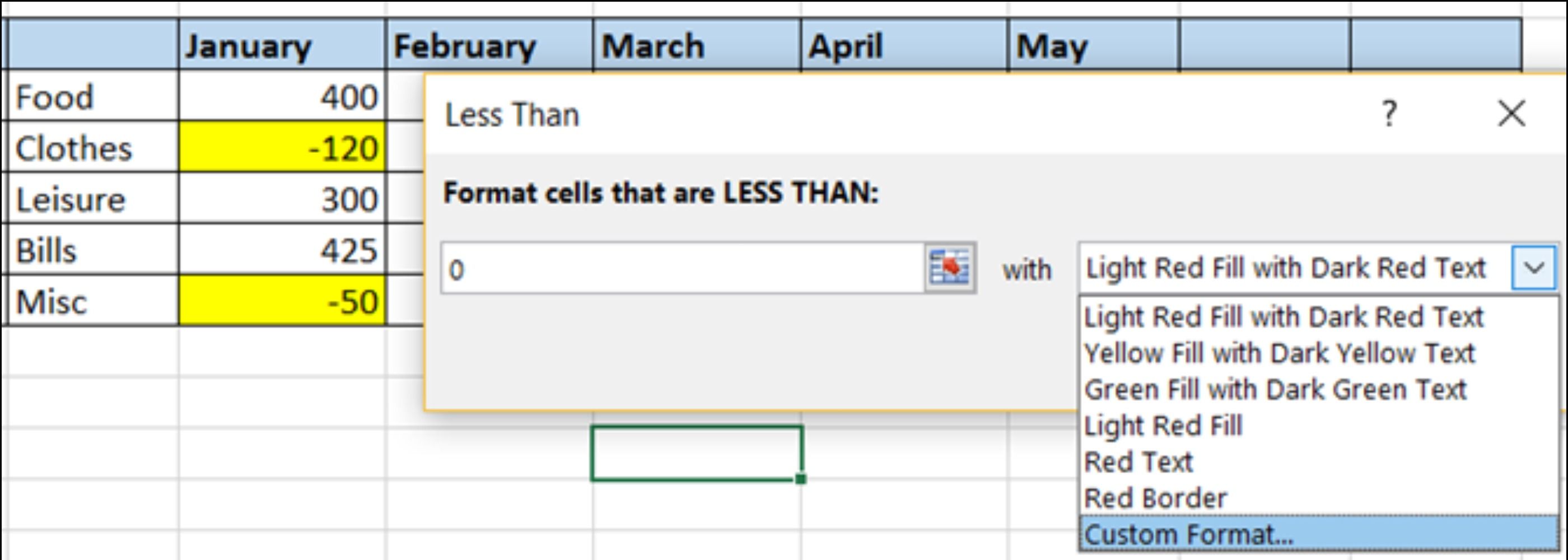Select Light Red Fill with Dark Red Text option
The height and width of the screenshot is (560, 1568).
[x=1284, y=317]
